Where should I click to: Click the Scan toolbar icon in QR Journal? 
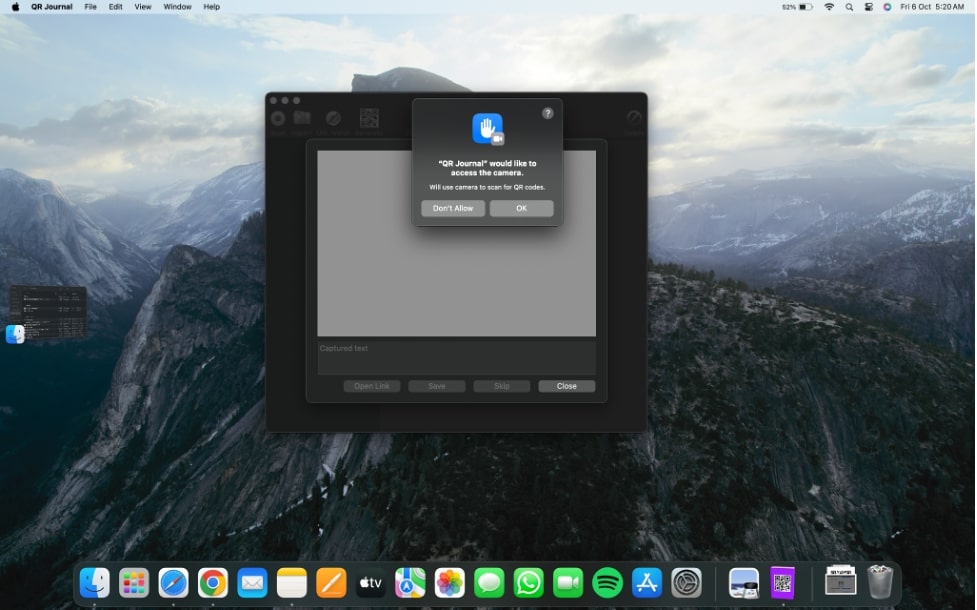278,119
